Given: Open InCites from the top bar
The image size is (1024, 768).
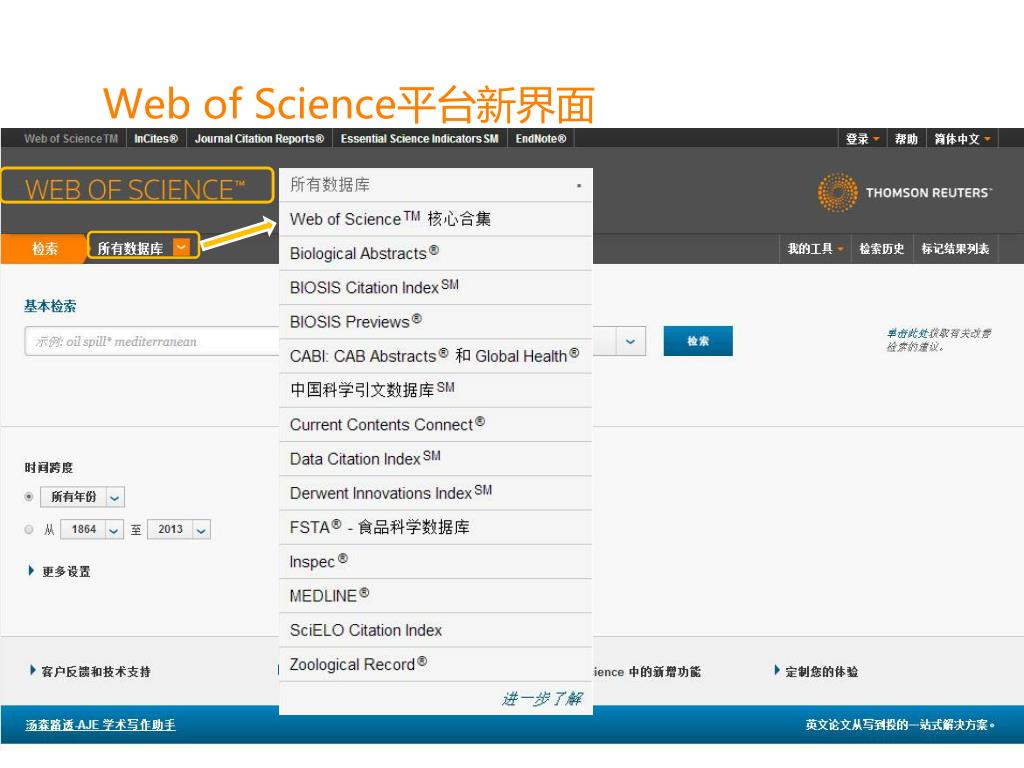Looking at the screenshot, I should click(x=156, y=138).
